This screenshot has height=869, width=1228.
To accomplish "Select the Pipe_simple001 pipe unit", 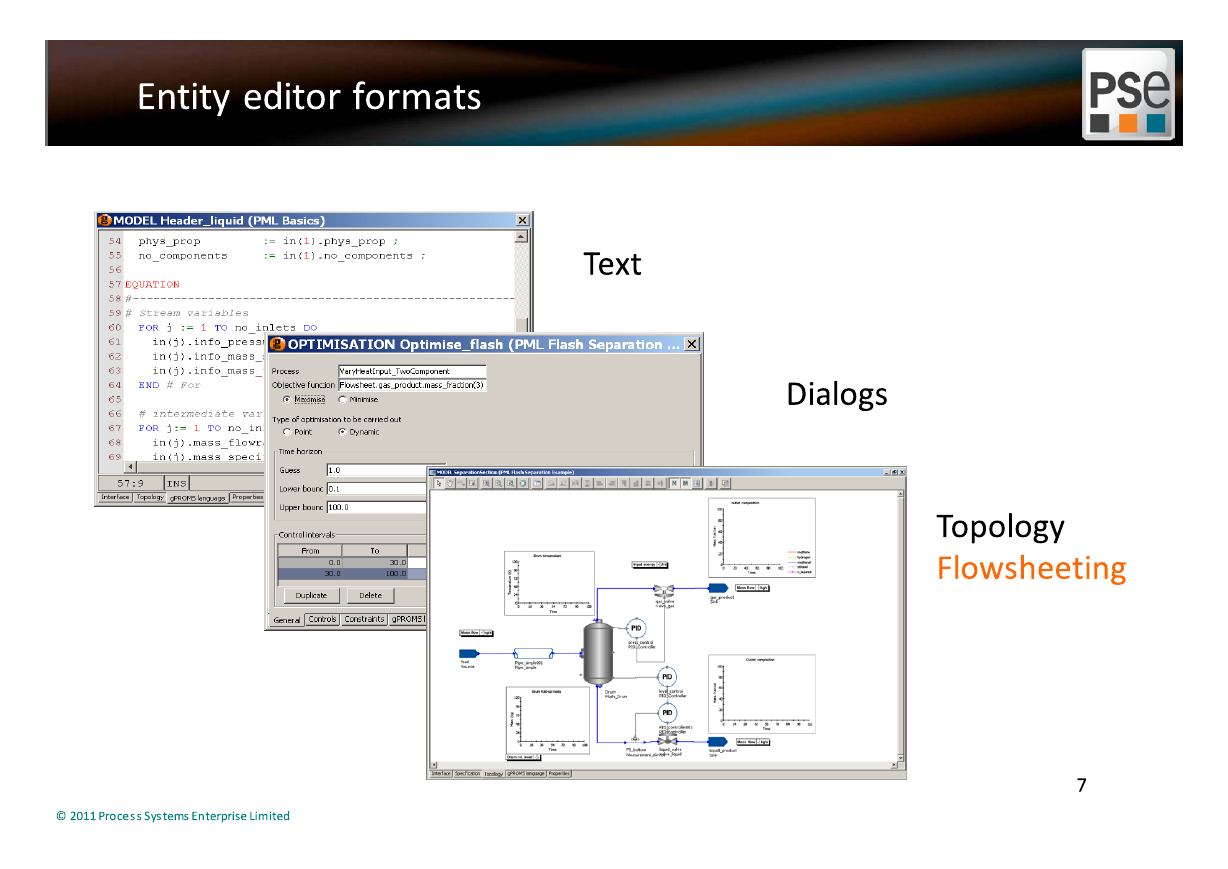I will click(534, 654).
